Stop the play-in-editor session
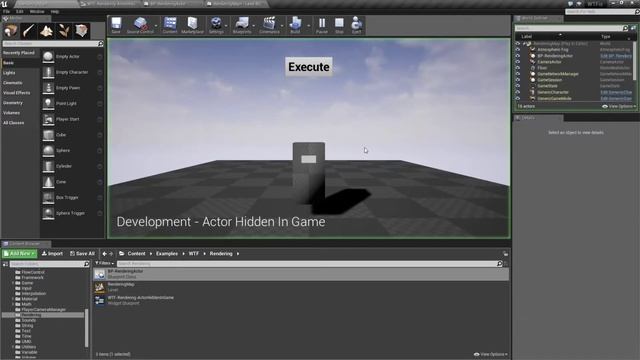Image resolution: width=640 pixels, height=360 pixels. (339, 25)
